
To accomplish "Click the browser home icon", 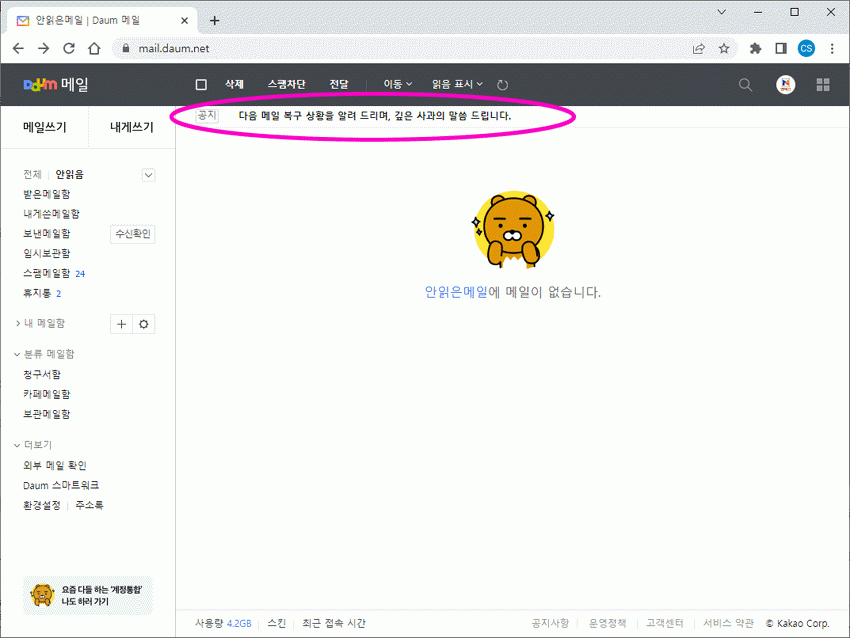I will pos(94,48).
